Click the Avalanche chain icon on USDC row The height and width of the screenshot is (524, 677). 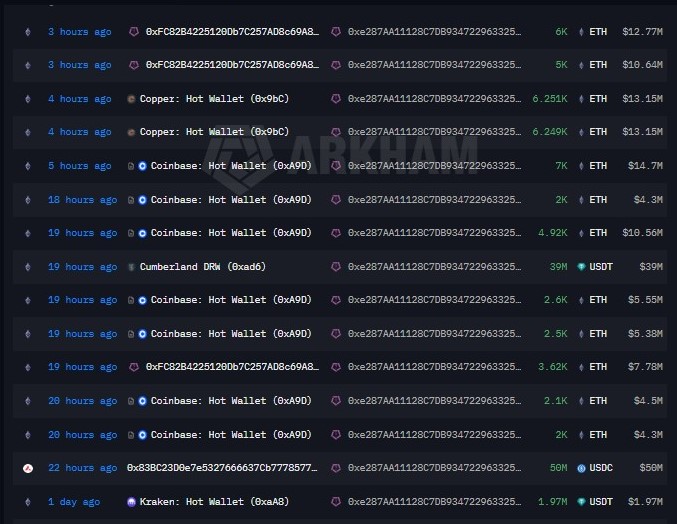click(28, 468)
